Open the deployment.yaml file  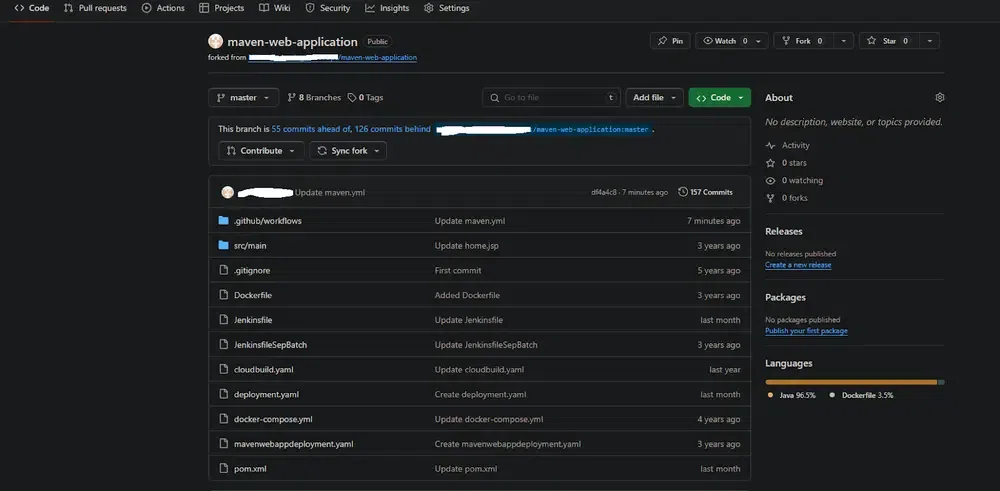point(266,395)
